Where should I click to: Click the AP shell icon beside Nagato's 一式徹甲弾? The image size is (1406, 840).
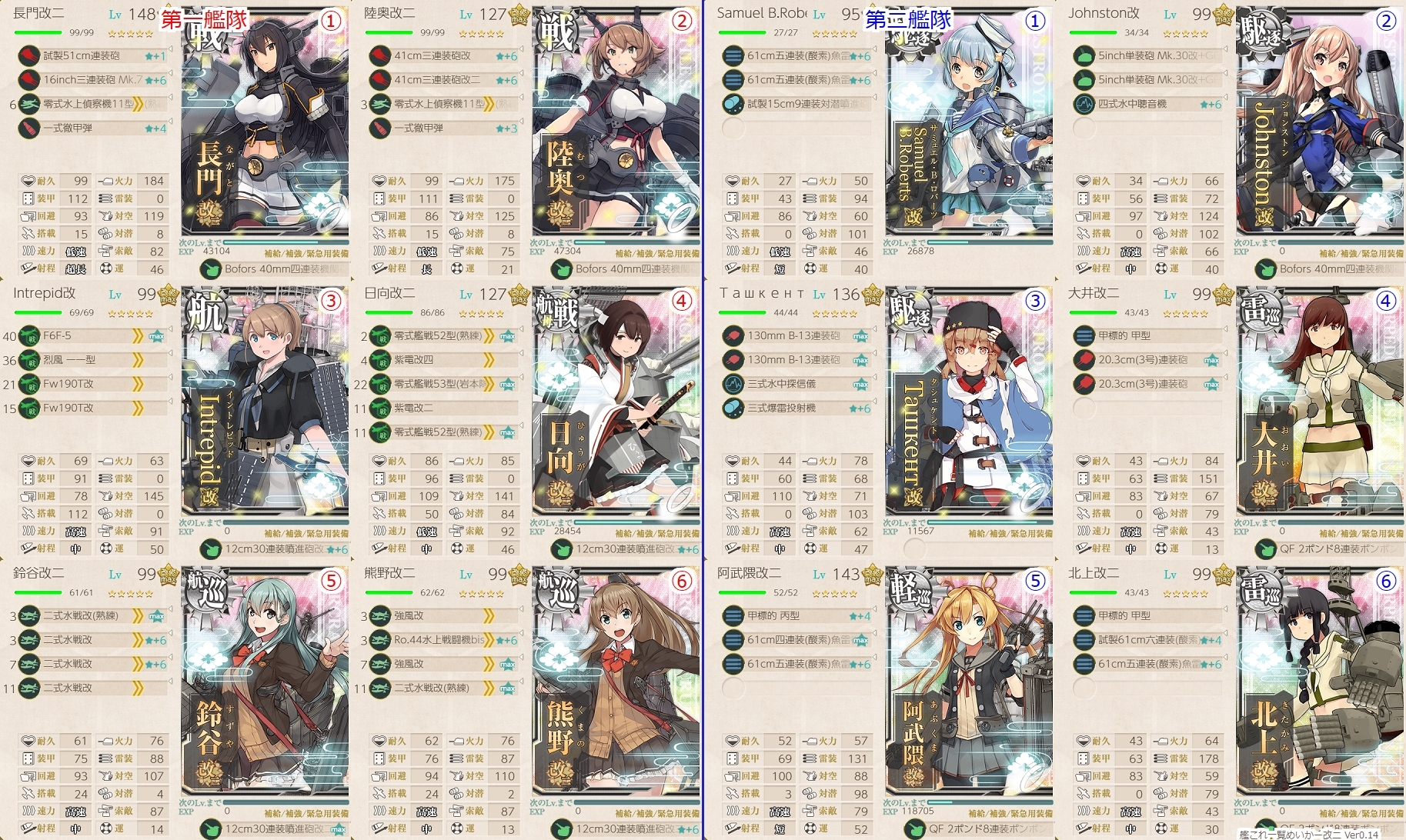[29, 128]
